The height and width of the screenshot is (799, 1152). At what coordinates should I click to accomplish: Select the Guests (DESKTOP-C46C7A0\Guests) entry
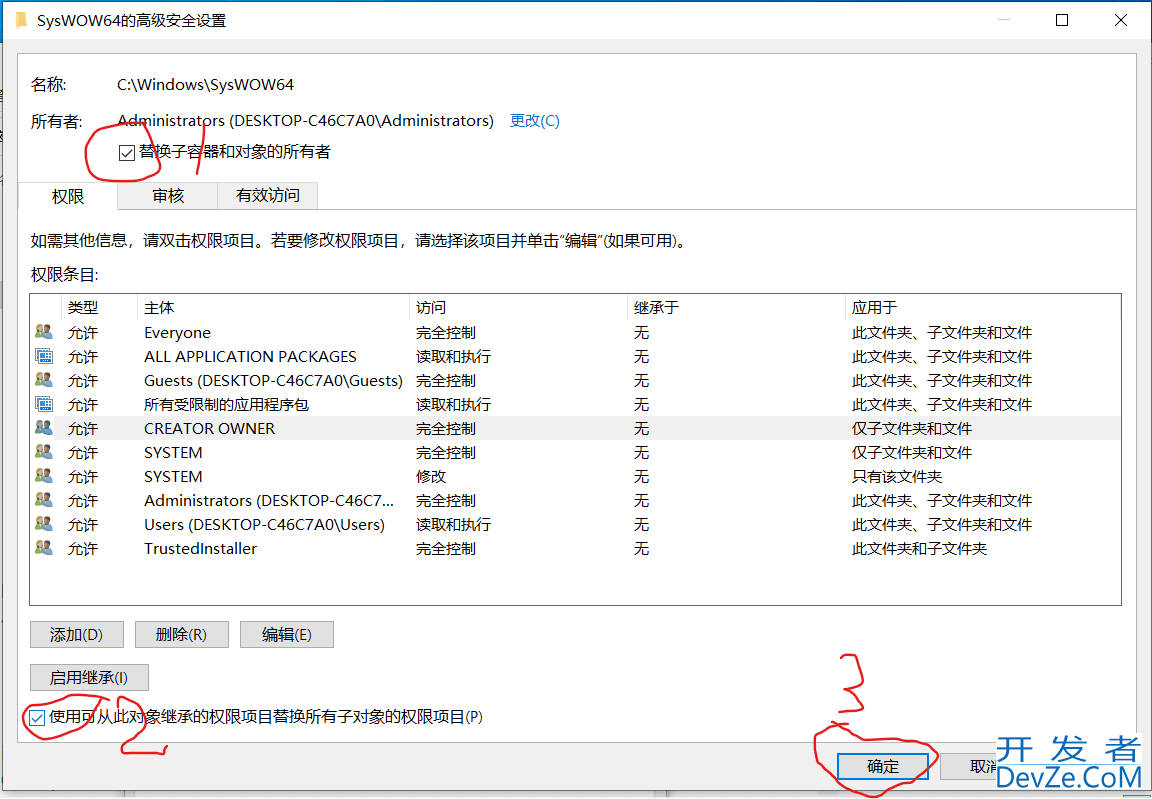pyautogui.click(x=575, y=380)
